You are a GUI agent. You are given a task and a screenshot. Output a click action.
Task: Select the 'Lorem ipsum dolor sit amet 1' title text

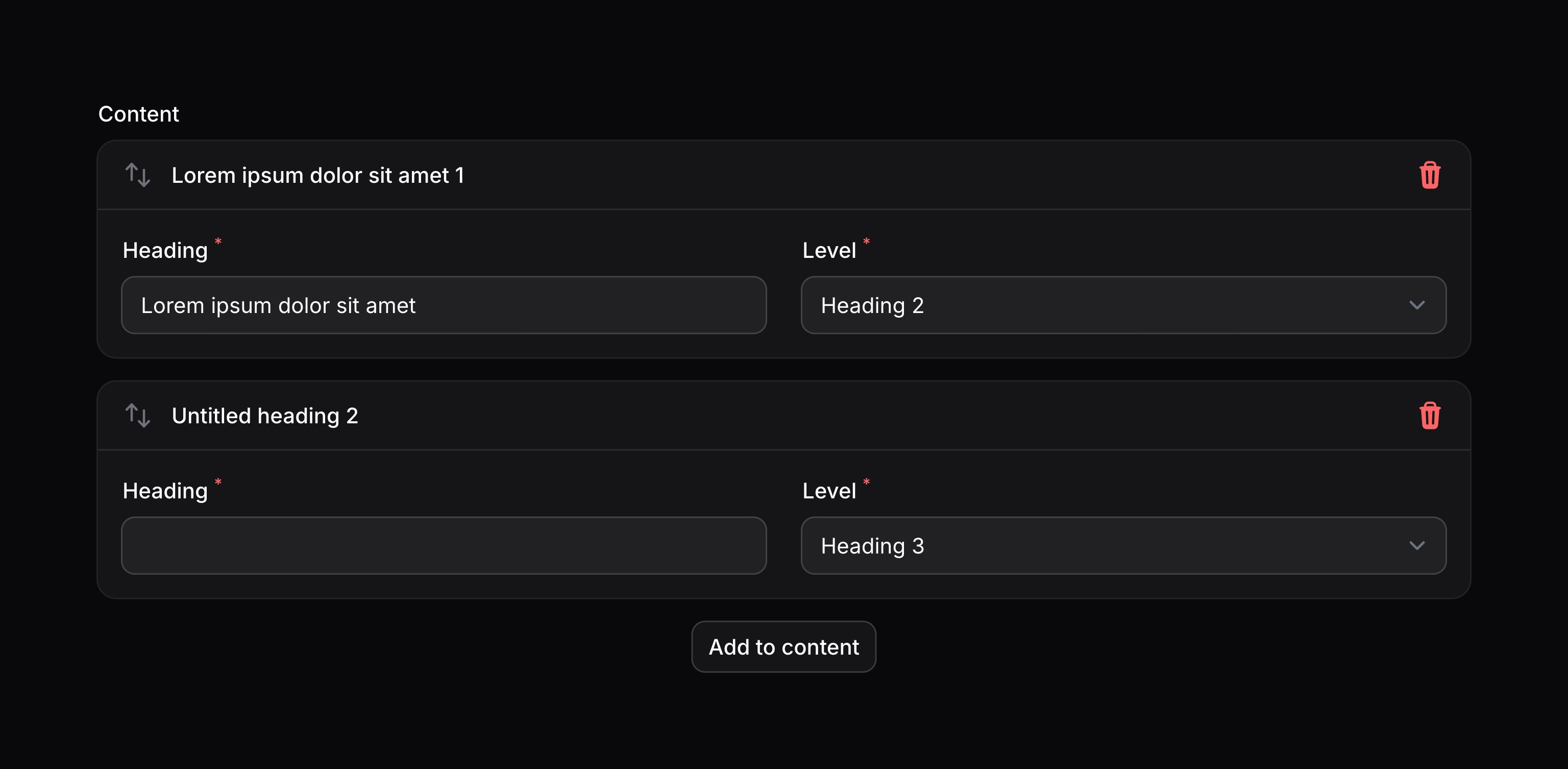click(318, 175)
